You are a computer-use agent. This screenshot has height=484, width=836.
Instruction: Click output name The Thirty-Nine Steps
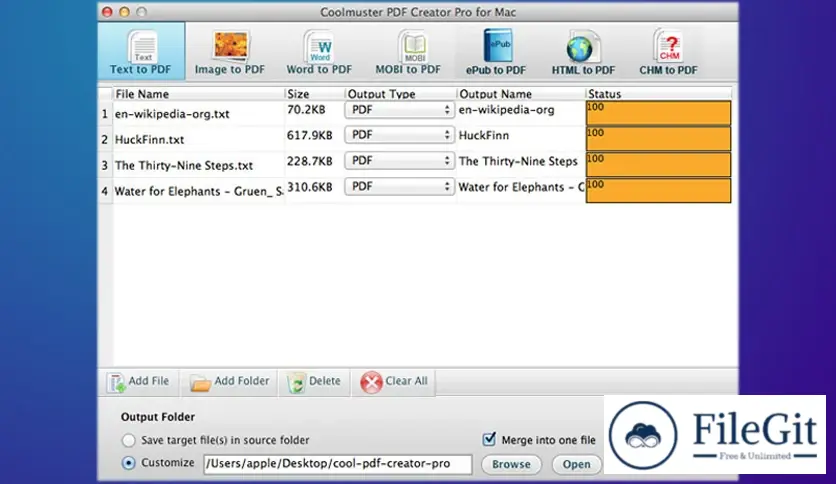click(518, 161)
